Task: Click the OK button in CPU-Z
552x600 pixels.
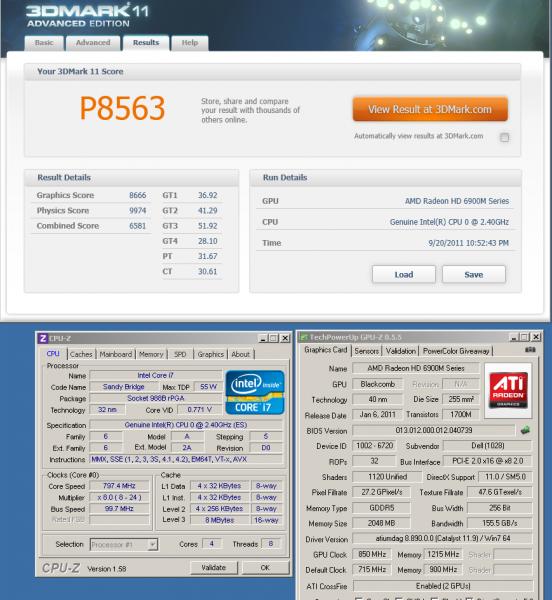Action: click(x=265, y=568)
